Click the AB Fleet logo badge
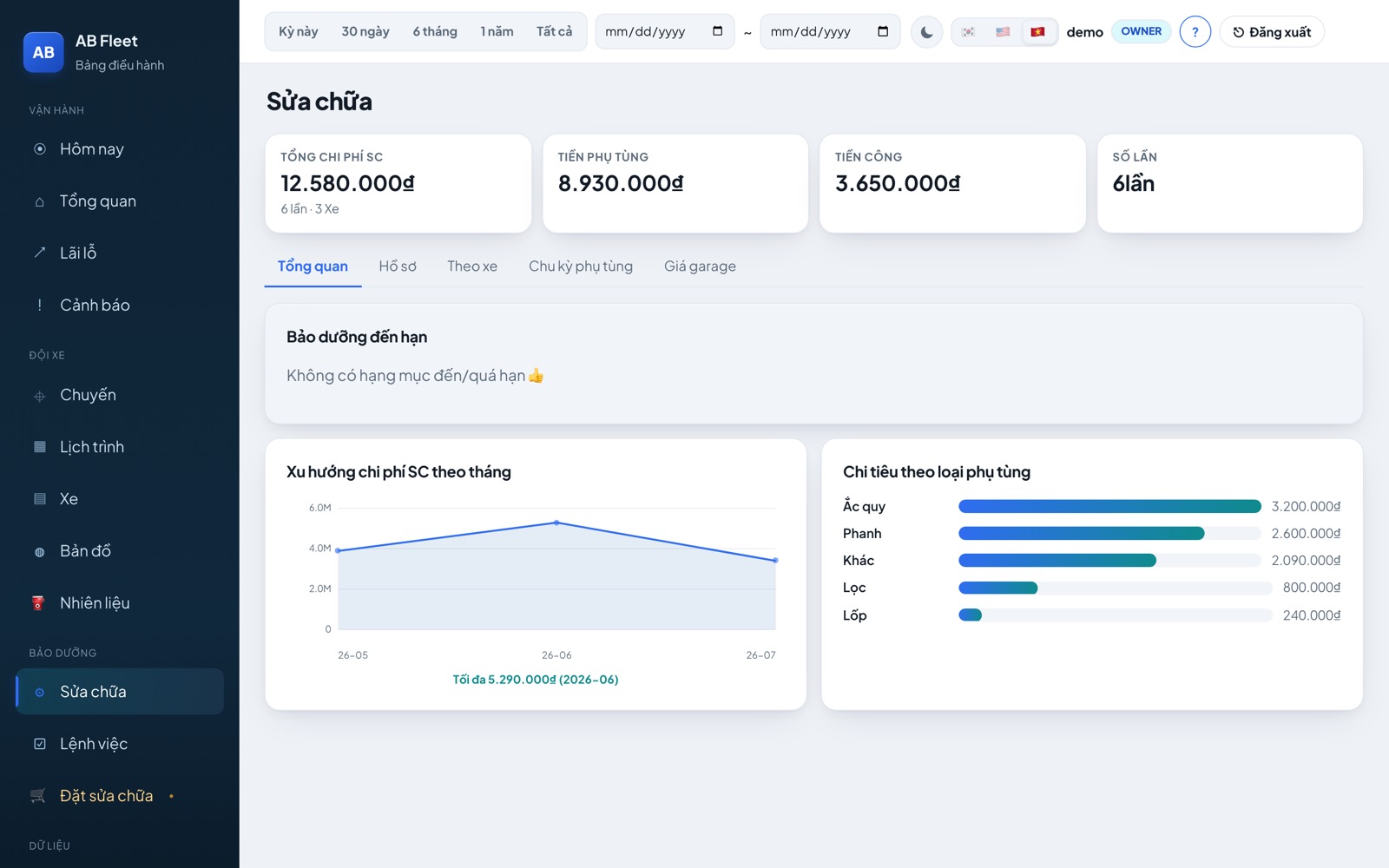The height and width of the screenshot is (868, 1389). [x=43, y=52]
